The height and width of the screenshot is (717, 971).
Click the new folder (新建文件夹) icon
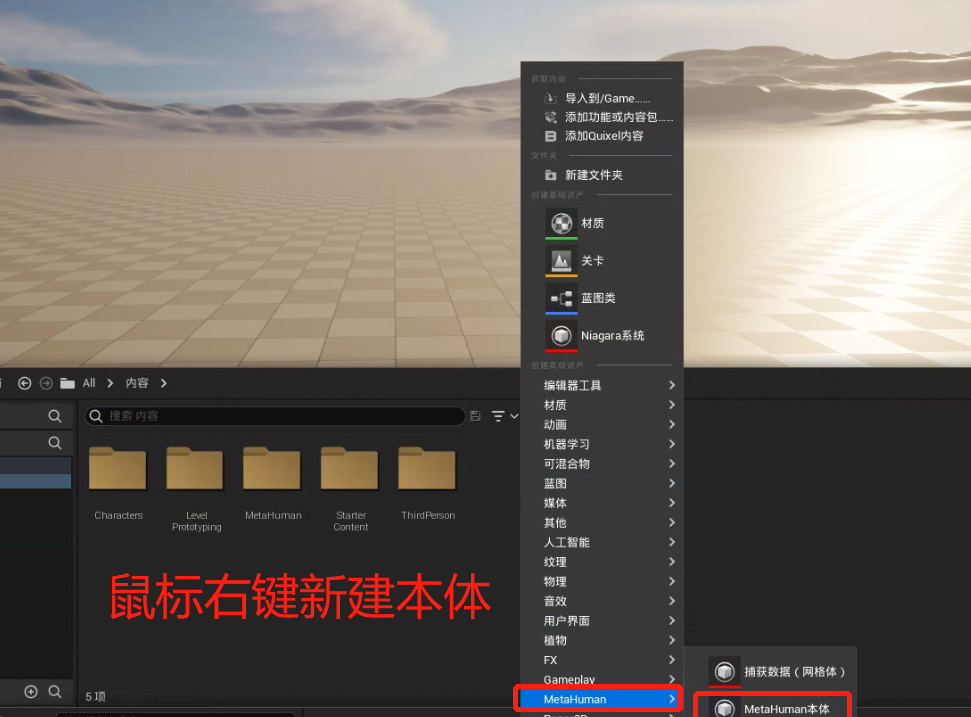(550, 175)
